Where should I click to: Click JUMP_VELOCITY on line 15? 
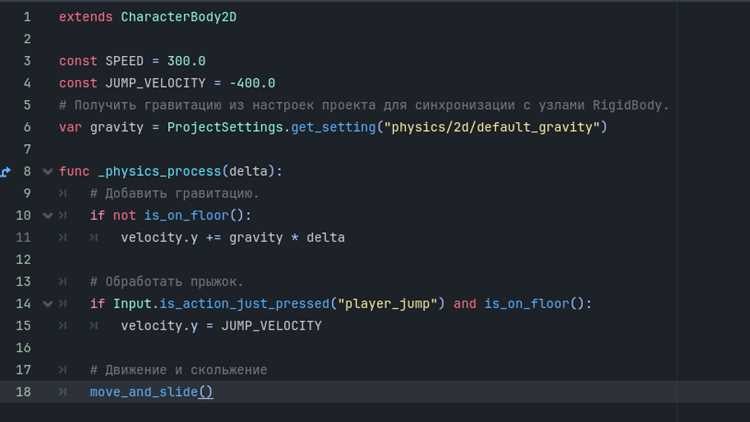[x=271, y=326]
